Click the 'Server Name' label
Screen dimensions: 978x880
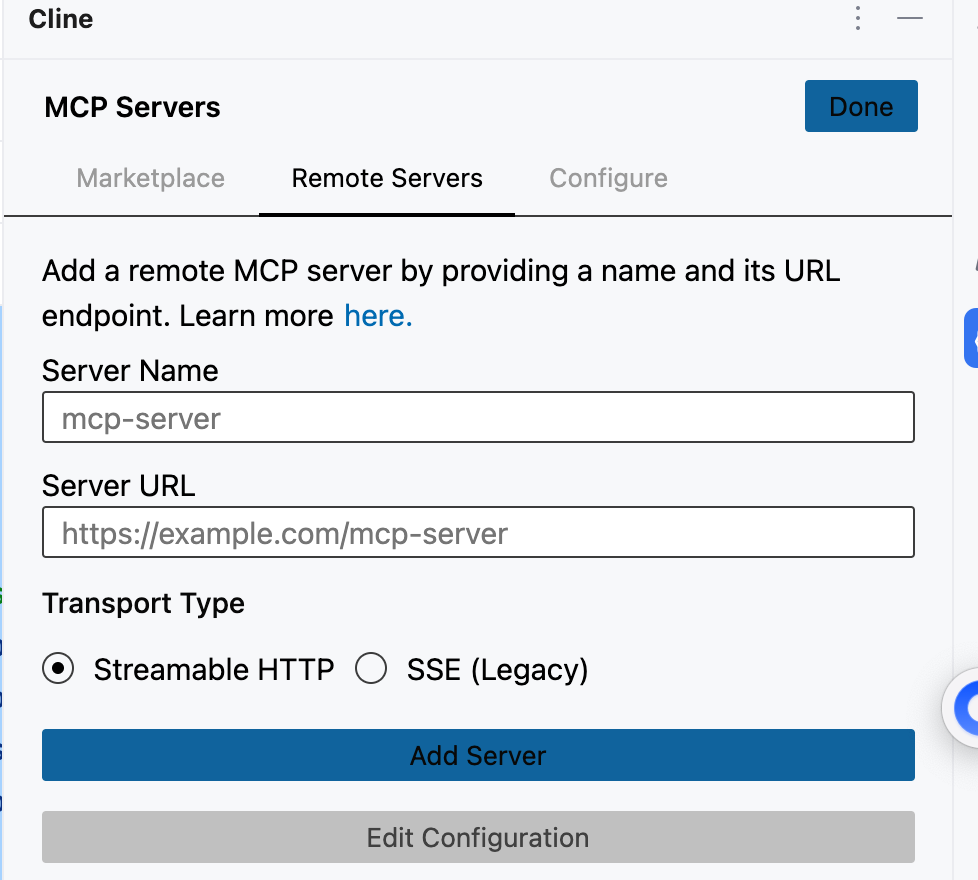(x=130, y=371)
